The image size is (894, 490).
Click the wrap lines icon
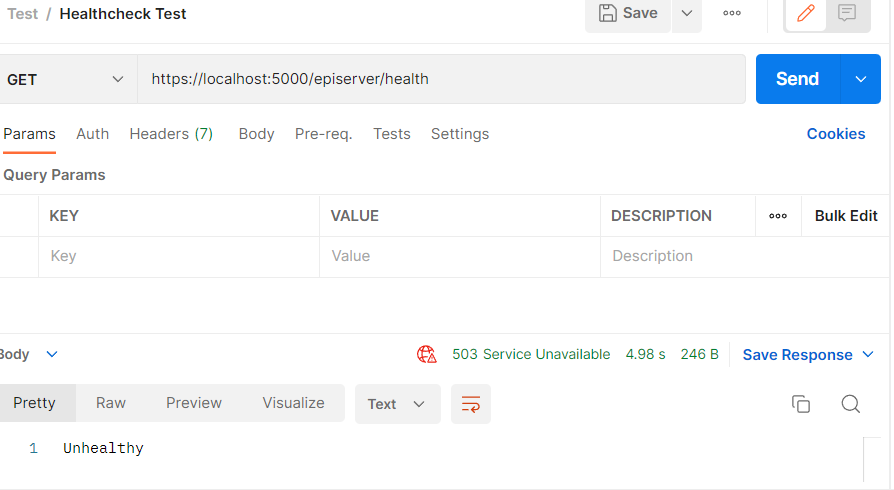tap(470, 404)
